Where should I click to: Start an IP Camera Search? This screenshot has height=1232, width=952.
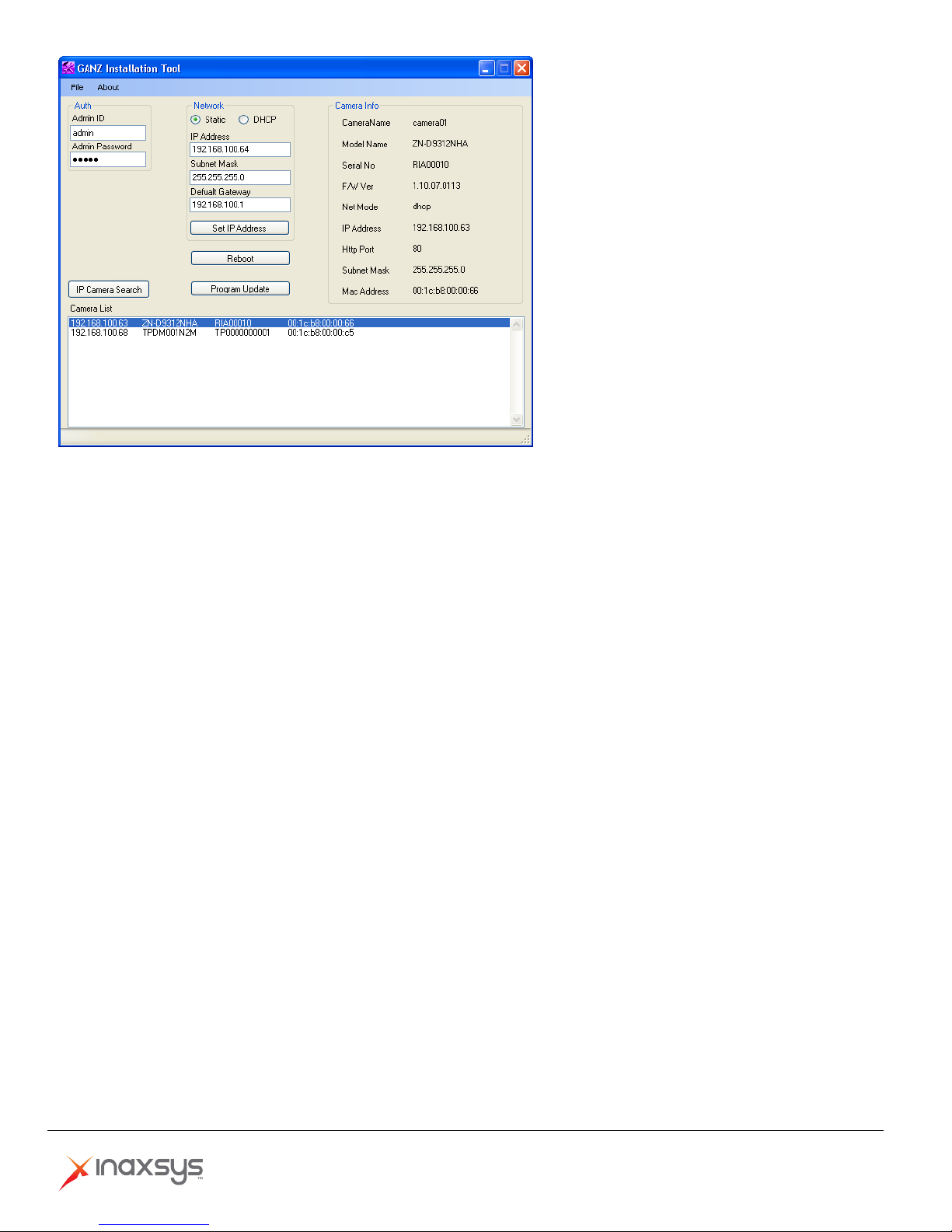point(109,290)
